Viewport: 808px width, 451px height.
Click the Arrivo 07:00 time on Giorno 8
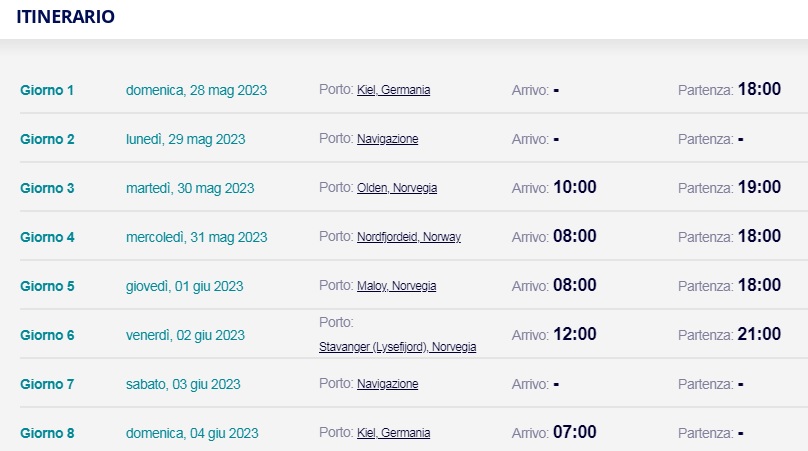(x=575, y=431)
